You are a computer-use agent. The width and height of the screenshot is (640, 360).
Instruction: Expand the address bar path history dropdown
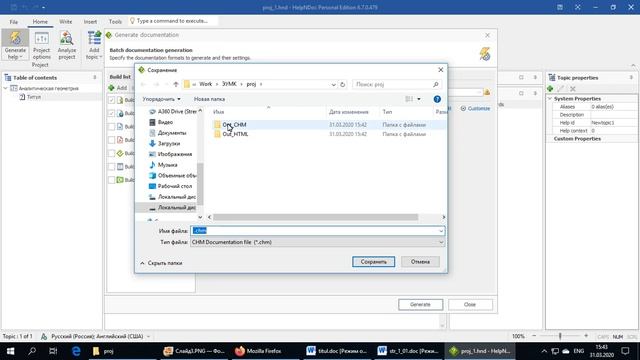pos(333,84)
